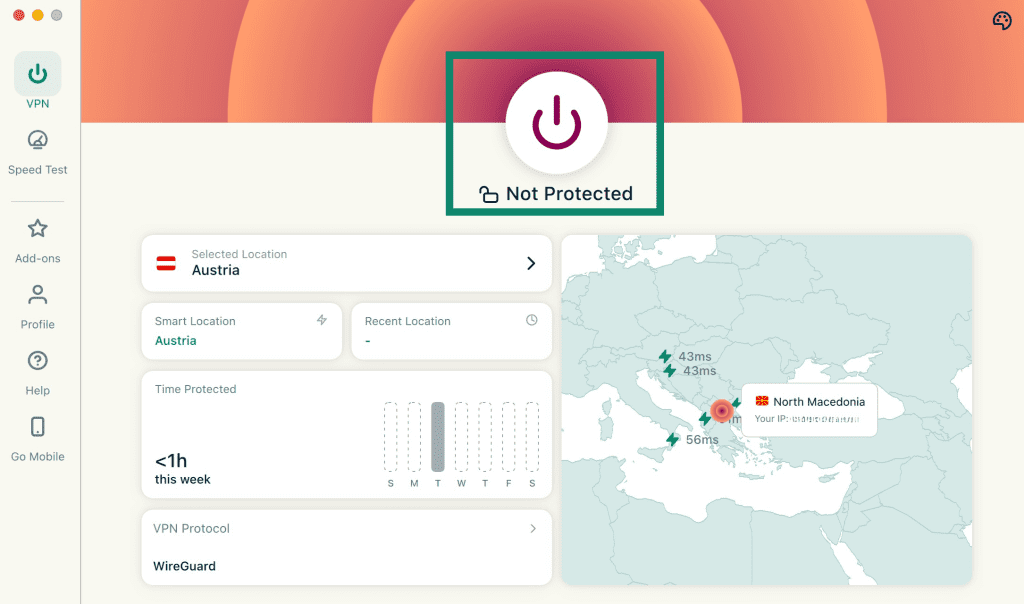Click the theme palette icon
The height and width of the screenshot is (604, 1024).
coord(1002,21)
